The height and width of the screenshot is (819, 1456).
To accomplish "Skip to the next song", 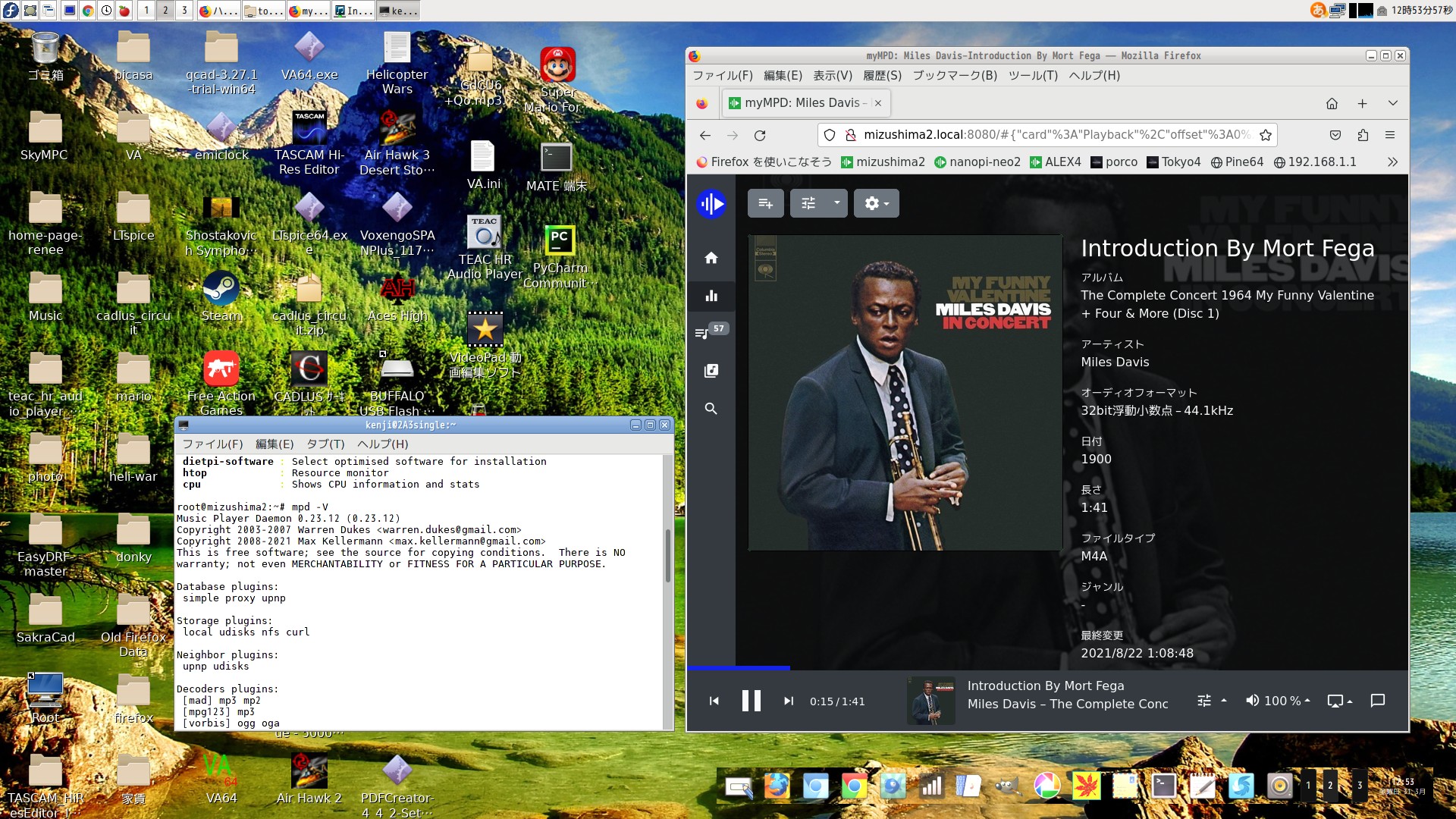I will (x=789, y=701).
